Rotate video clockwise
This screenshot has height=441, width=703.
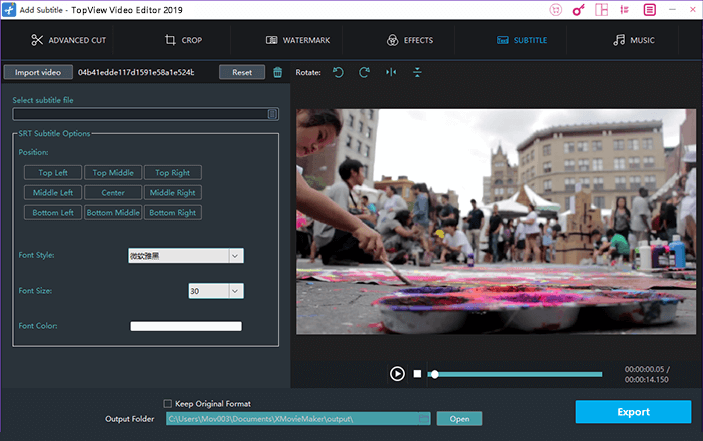tap(364, 72)
